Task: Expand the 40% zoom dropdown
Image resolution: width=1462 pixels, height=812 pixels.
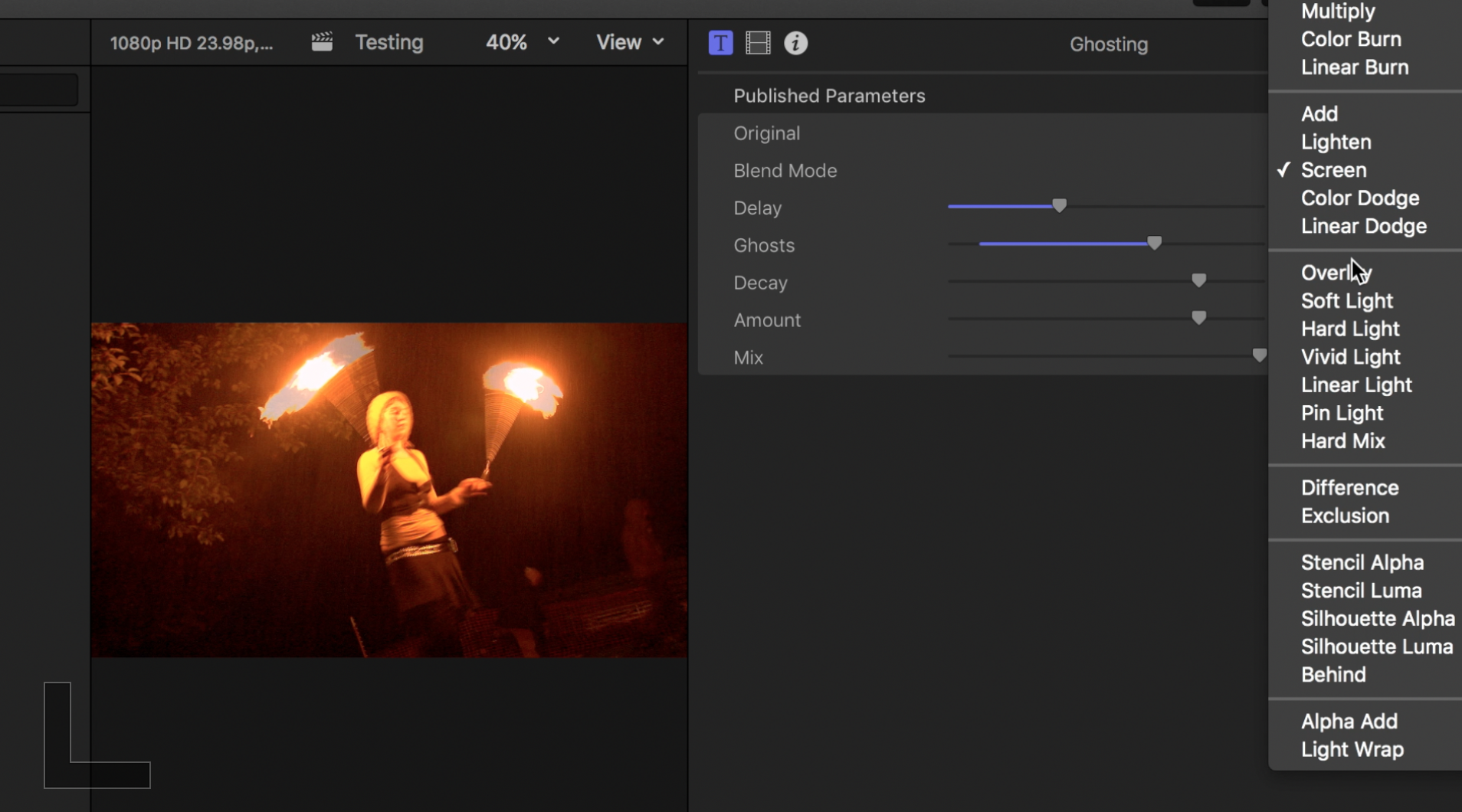Action: (x=522, y=42)
